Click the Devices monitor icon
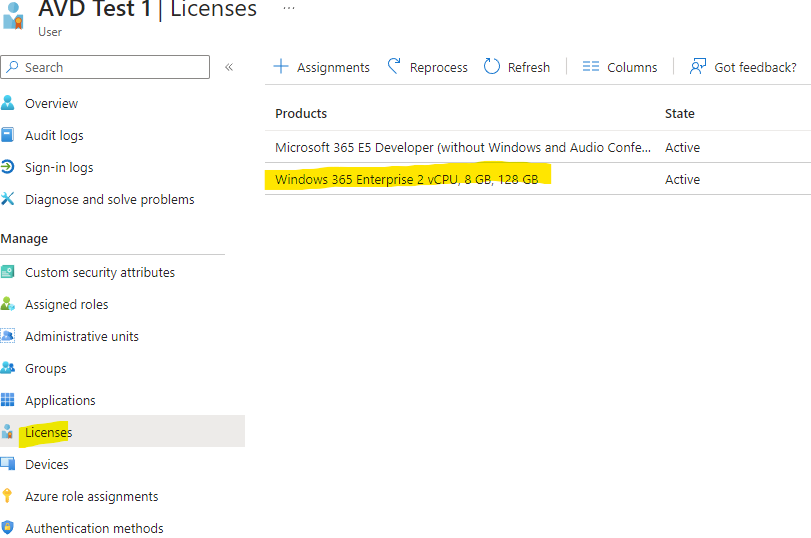This screenshot has height=538, width=811. coord(8,464)
